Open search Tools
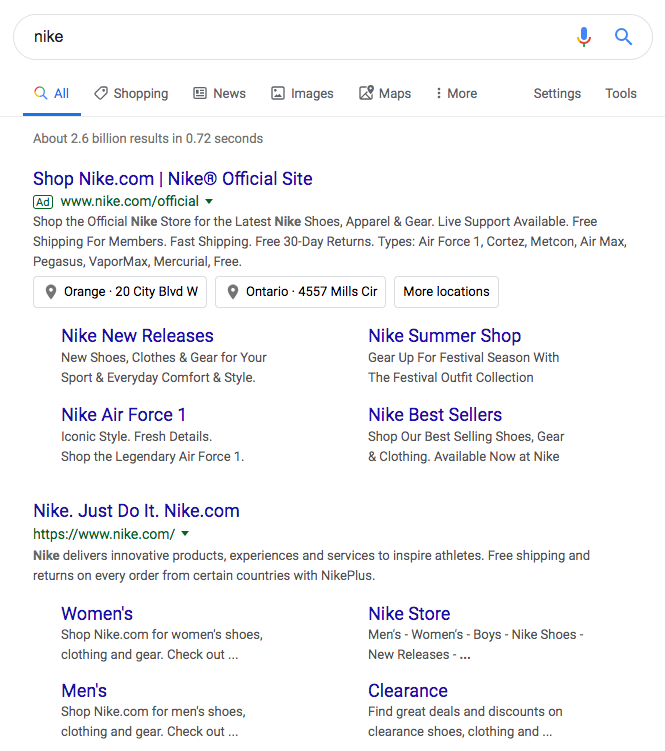This screenshot has width=665, height=751. point(621,93)
